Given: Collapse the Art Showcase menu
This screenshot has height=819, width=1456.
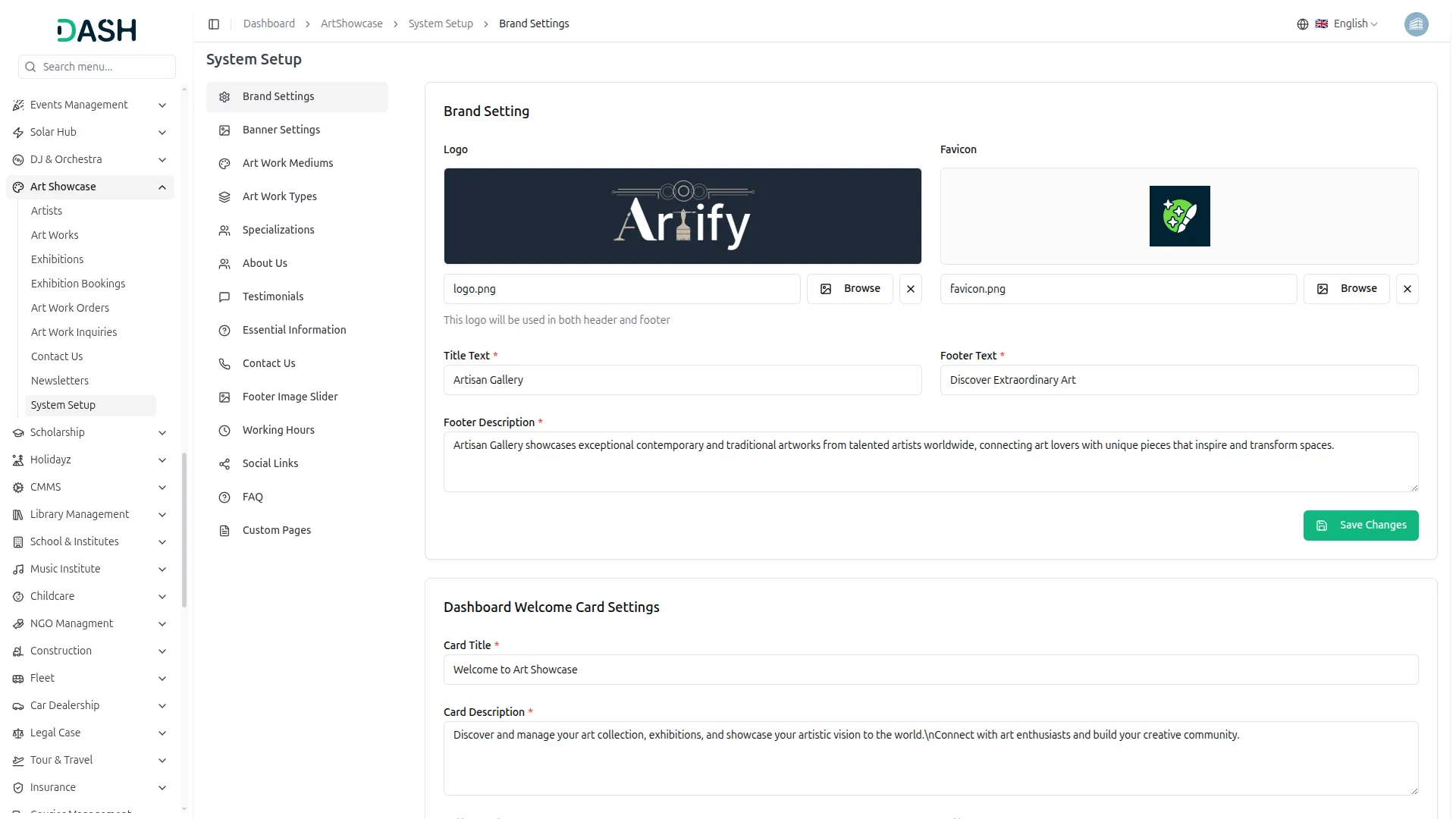Looking at the screenshot, I should click(x=162, y=187).
